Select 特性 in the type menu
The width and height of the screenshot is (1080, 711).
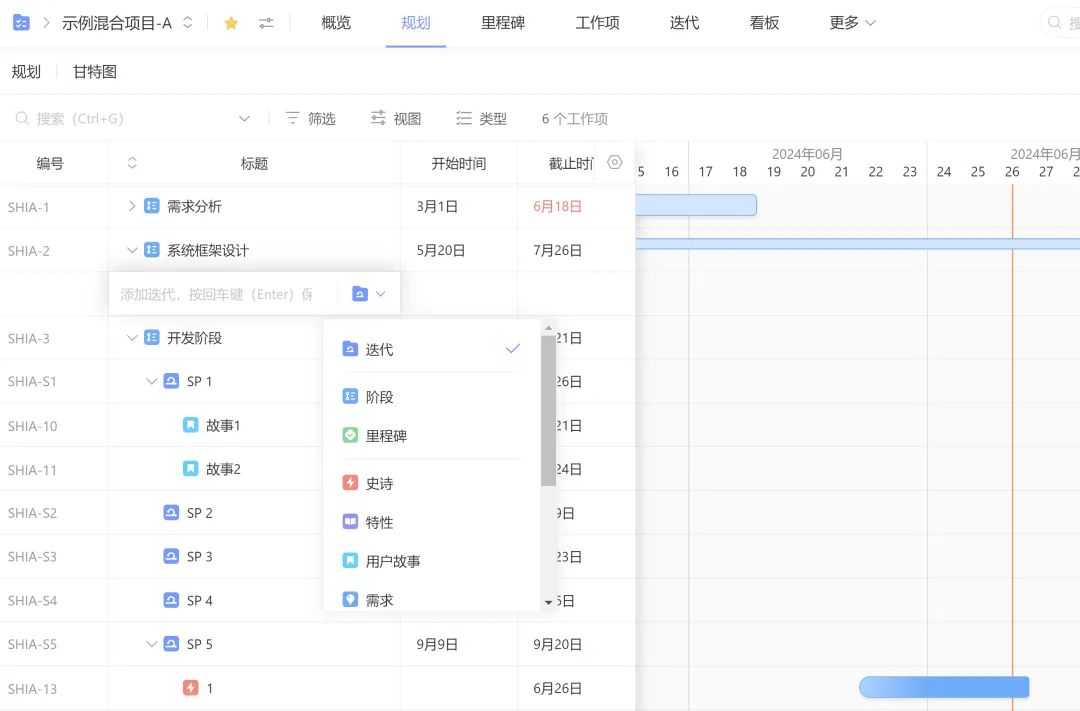tap(431, 522)
